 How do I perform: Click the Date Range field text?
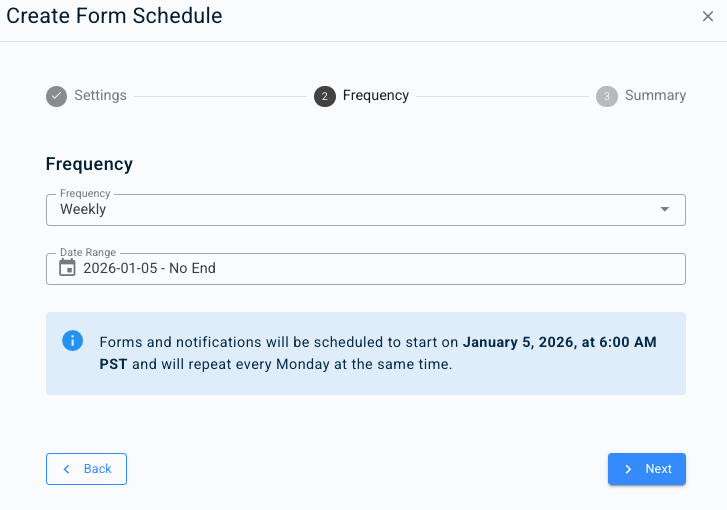click(x=150, y=268)
